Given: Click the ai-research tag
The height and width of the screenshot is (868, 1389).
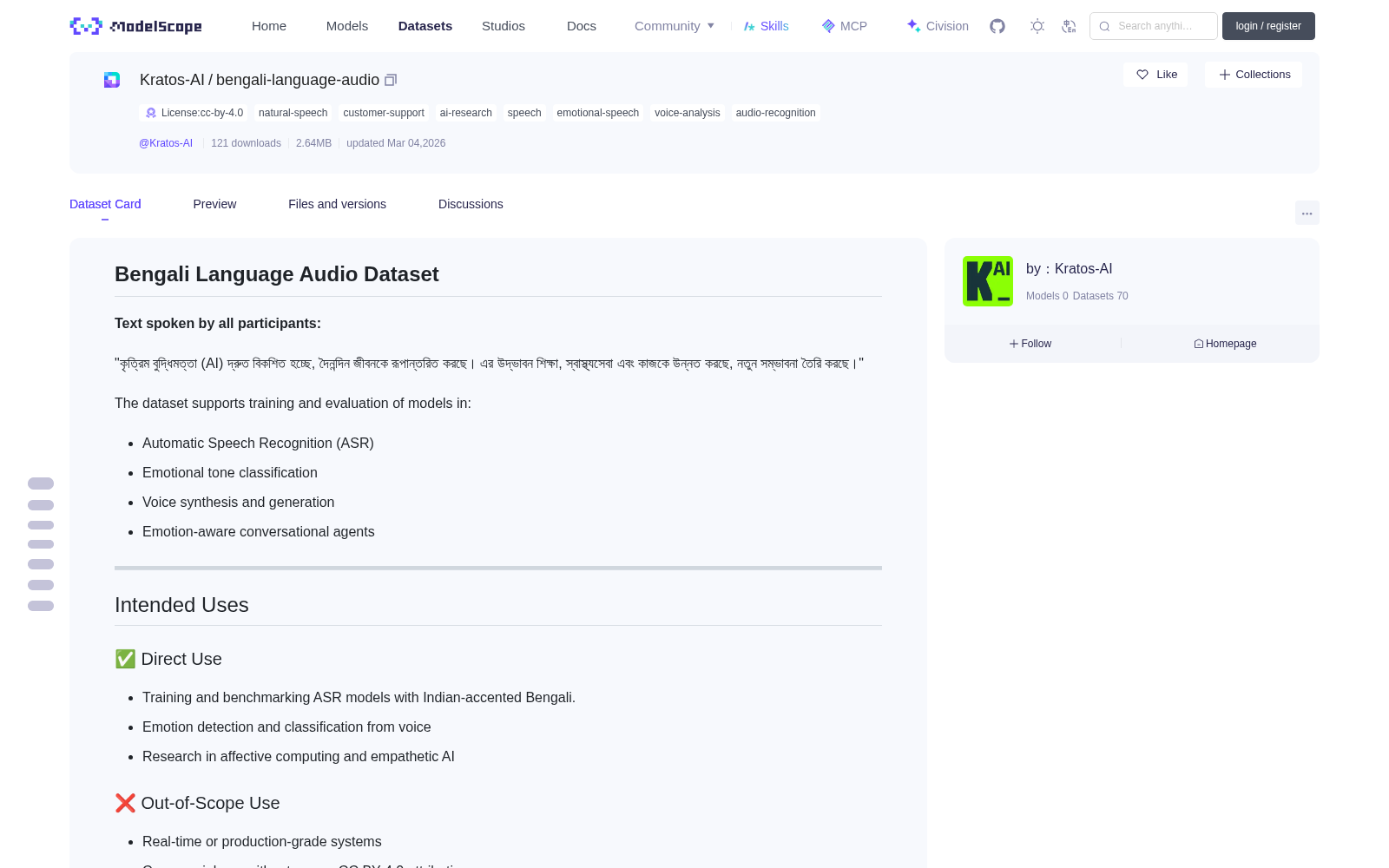Looking at the screenshot, I should click(466, 113).
